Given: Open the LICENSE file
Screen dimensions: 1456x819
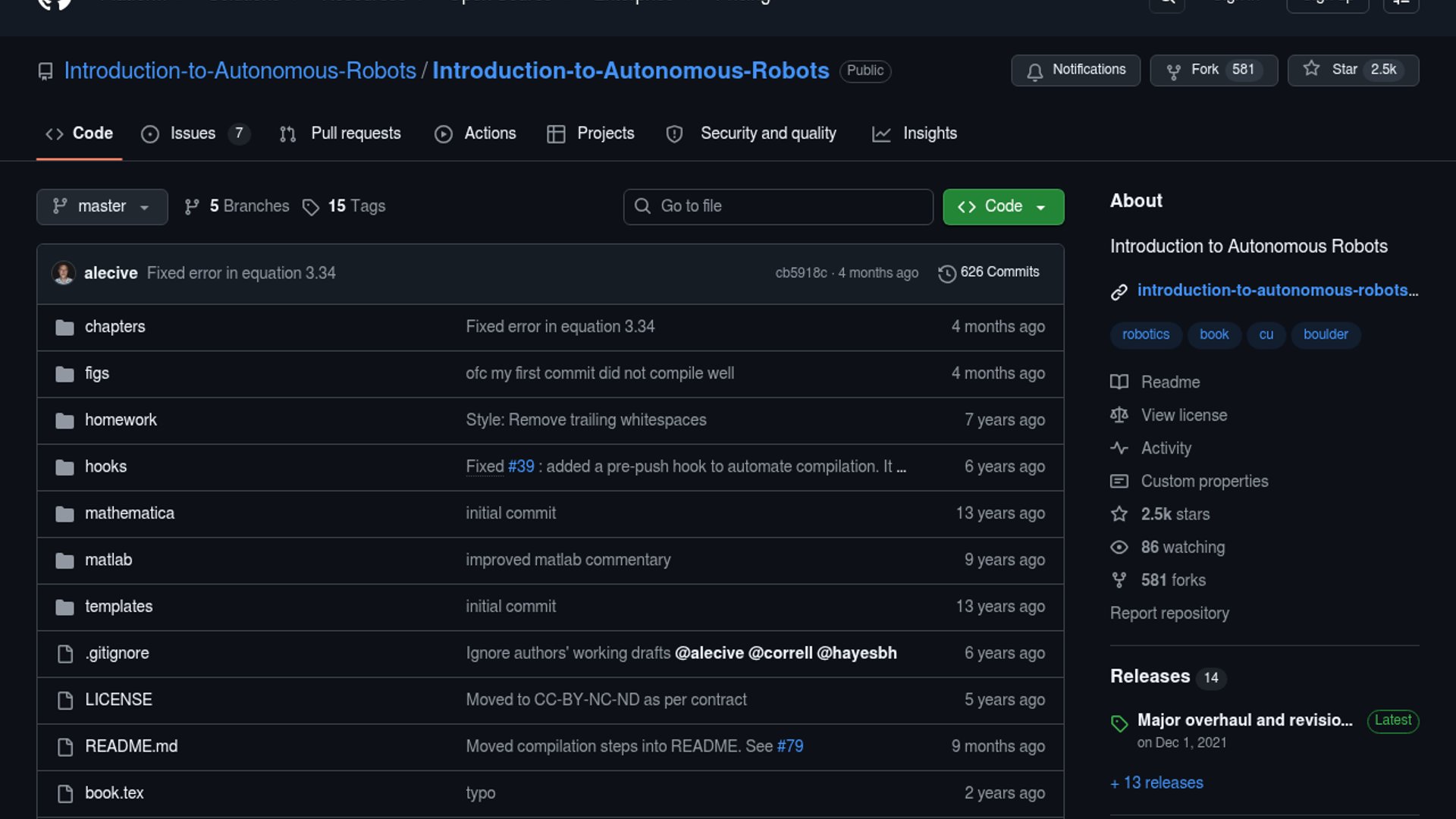Looking at the screenshot, I should (x=118, y=700).
